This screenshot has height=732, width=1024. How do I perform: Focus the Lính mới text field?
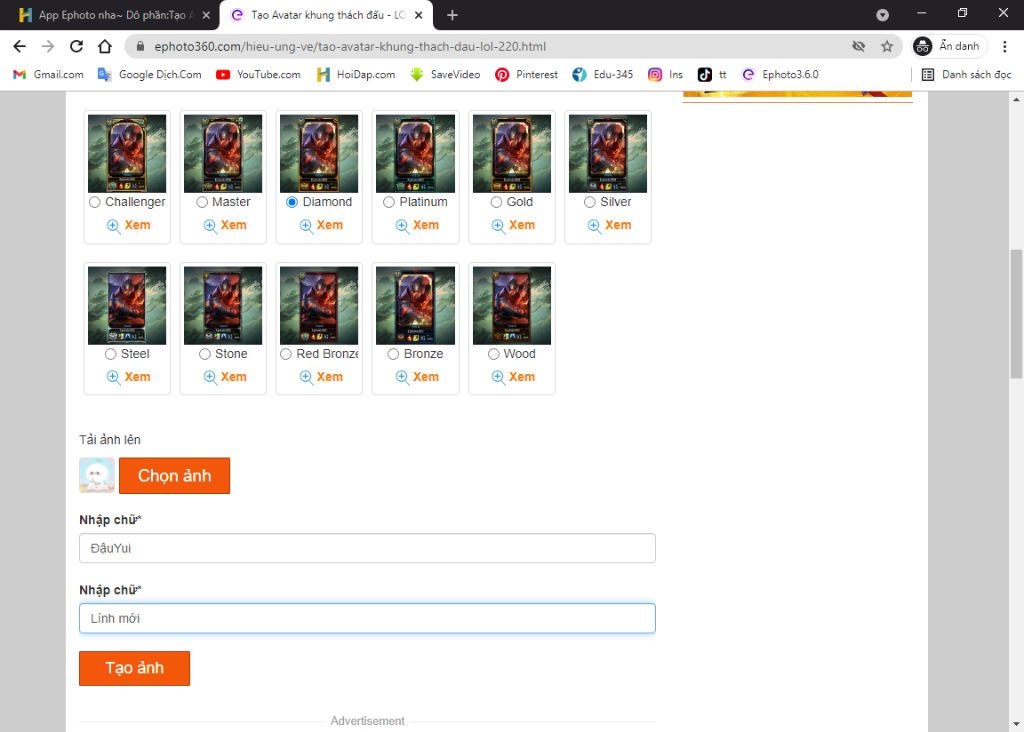pyautogui.click(x=367, y=618)
